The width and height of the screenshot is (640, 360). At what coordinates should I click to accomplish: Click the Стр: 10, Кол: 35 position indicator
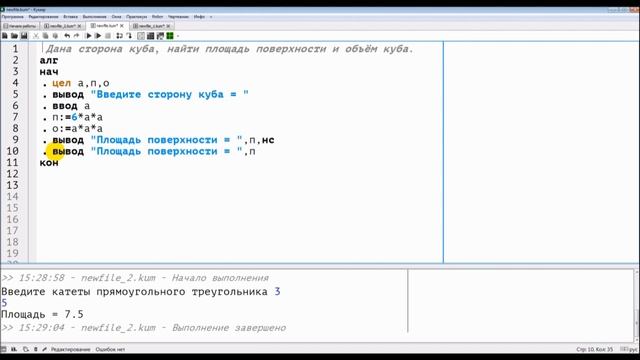click(595, 349)
